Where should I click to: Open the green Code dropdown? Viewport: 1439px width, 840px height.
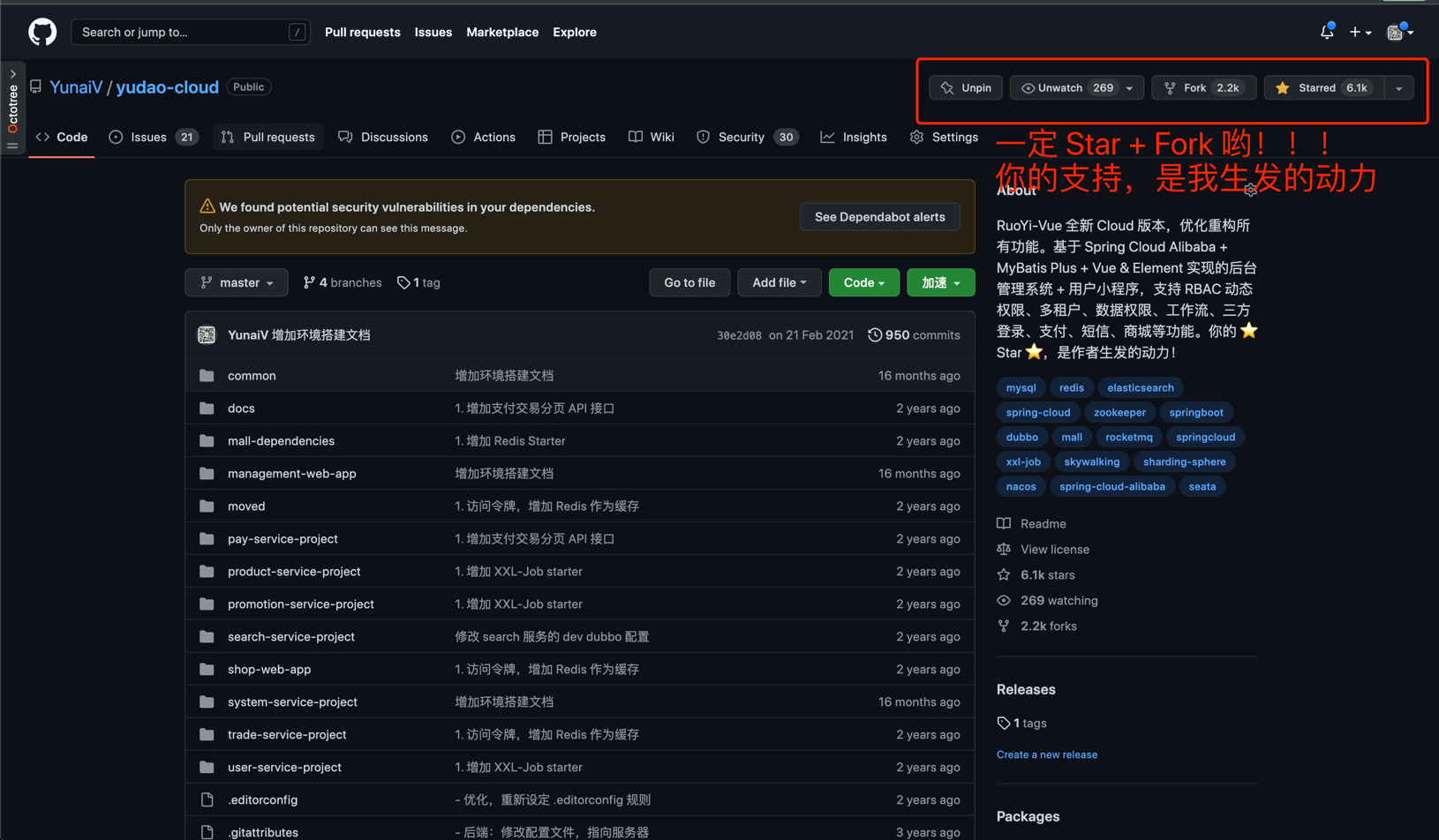point(863,282)
